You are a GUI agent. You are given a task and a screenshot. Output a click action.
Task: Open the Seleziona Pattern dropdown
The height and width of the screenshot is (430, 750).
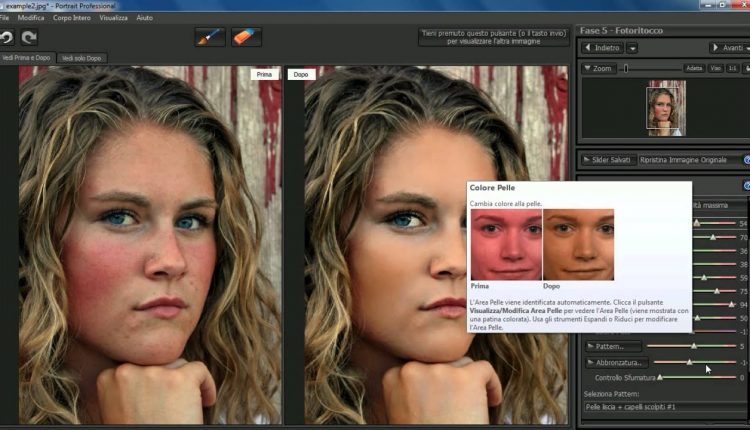click(x=666, y=407)
